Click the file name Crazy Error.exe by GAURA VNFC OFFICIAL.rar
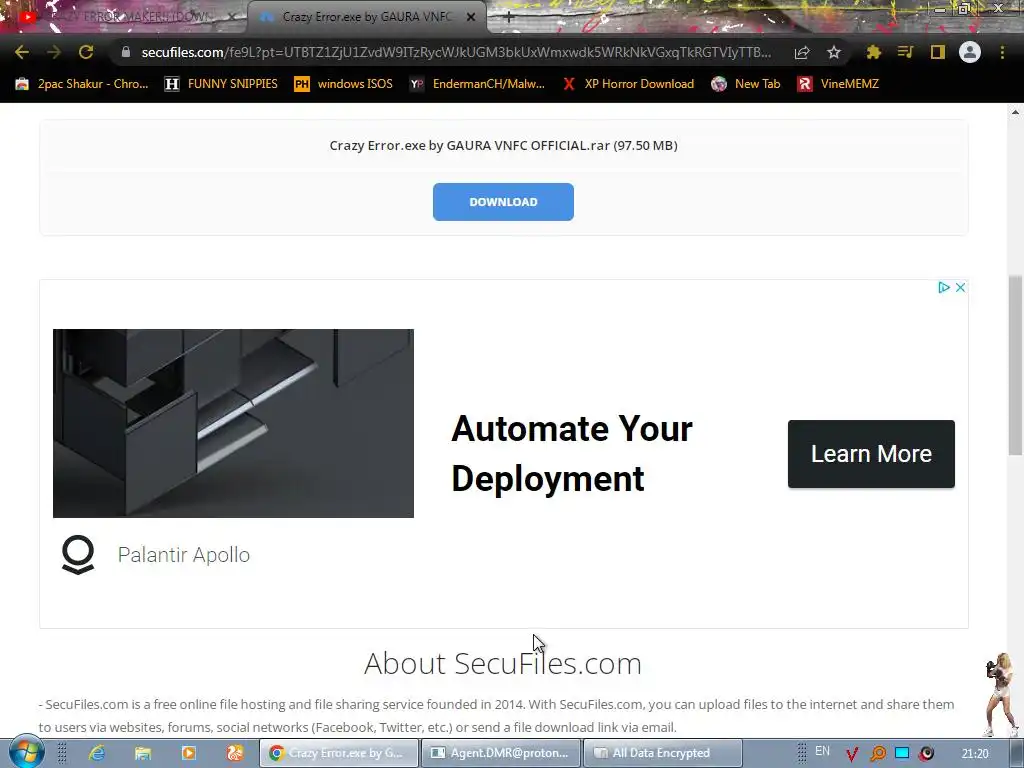 pos(503,145)
